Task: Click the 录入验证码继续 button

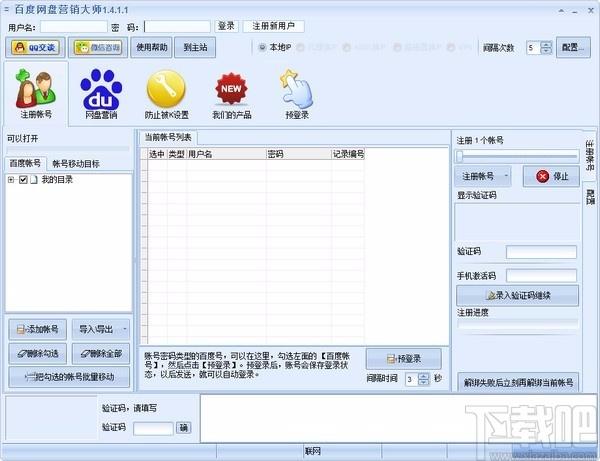Action: tap(517, 295)
